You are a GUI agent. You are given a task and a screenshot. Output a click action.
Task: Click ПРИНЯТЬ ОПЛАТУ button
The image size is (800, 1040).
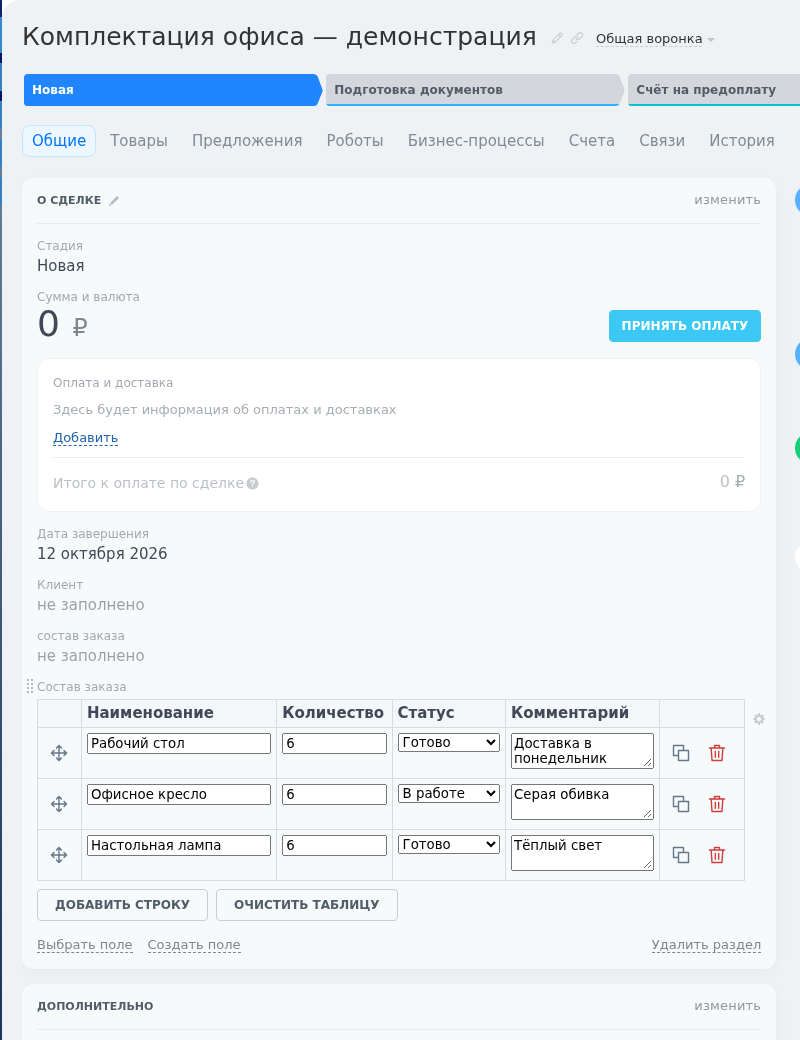pos(685,326)
